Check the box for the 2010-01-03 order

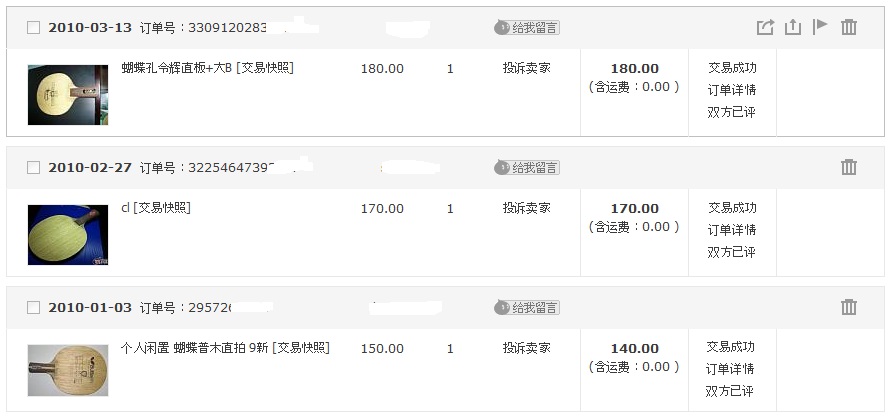click(x=34, y=308)
